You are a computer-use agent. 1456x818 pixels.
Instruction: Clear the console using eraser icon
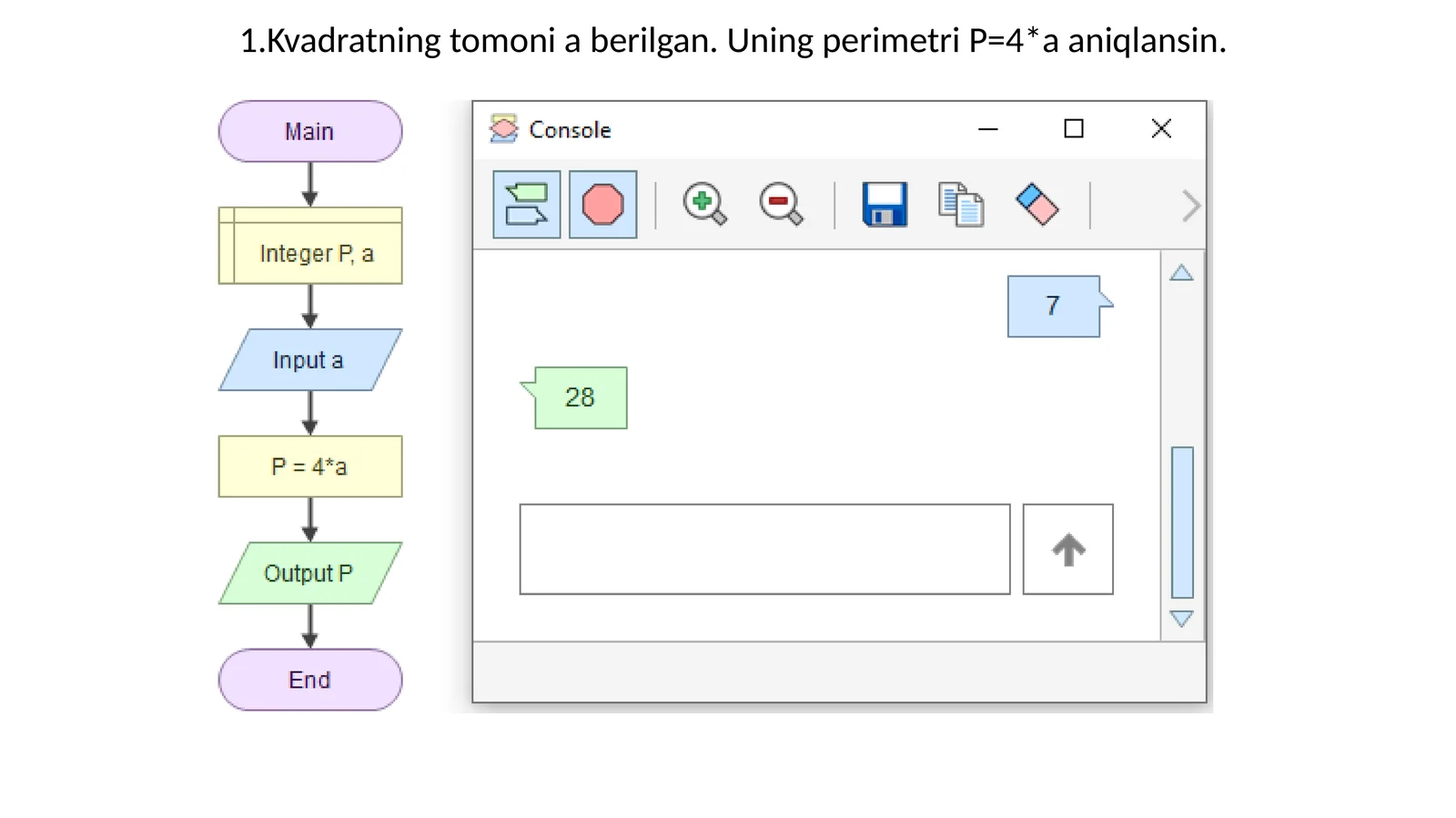[x=1037, y=204]
